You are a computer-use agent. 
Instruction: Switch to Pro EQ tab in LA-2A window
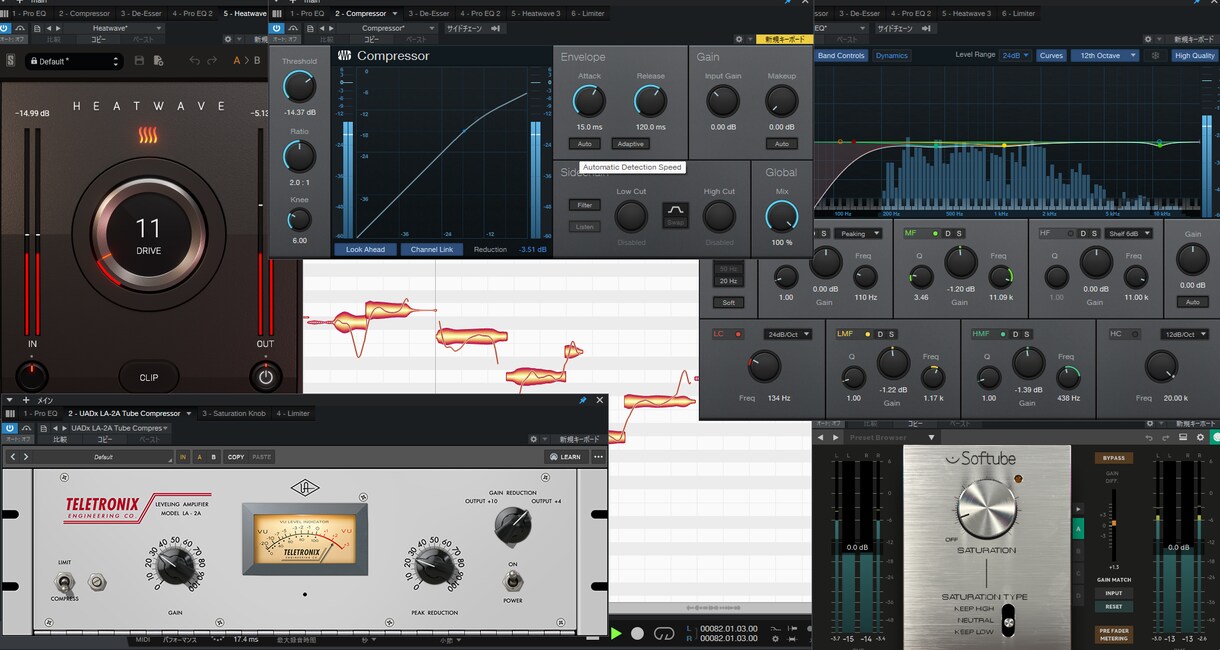(41, 413)
